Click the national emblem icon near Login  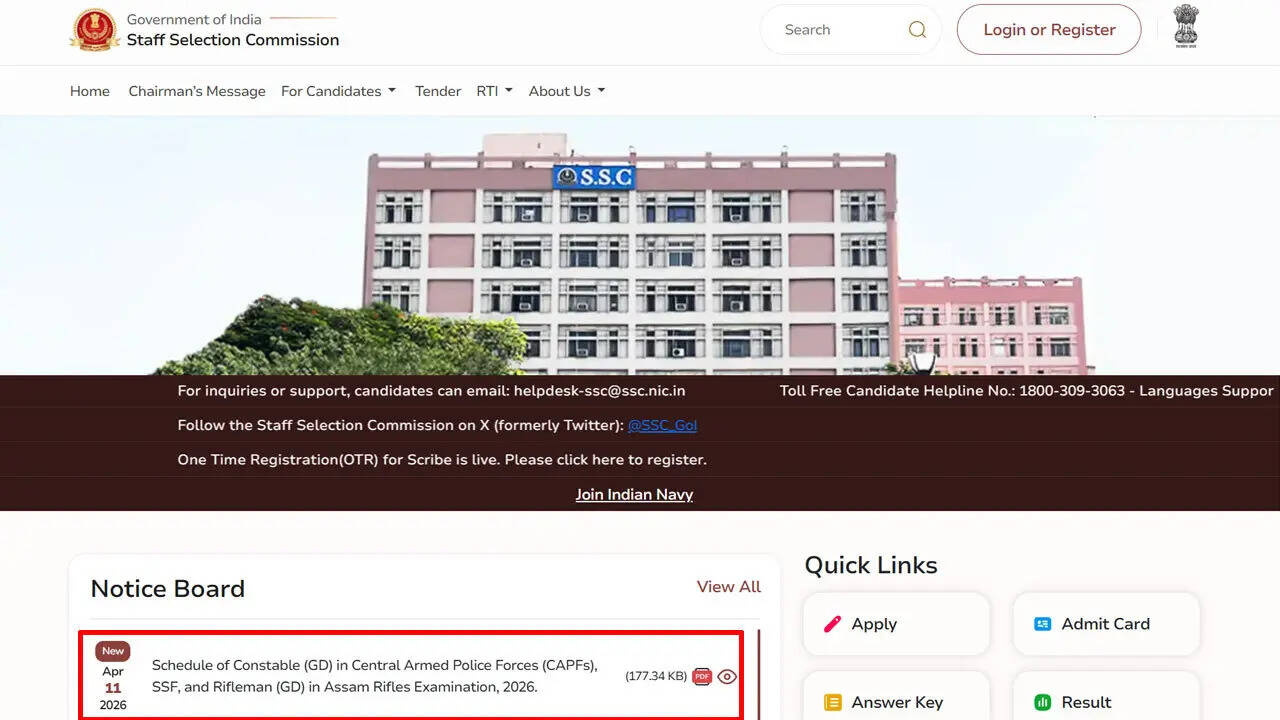click(1186, 29)
